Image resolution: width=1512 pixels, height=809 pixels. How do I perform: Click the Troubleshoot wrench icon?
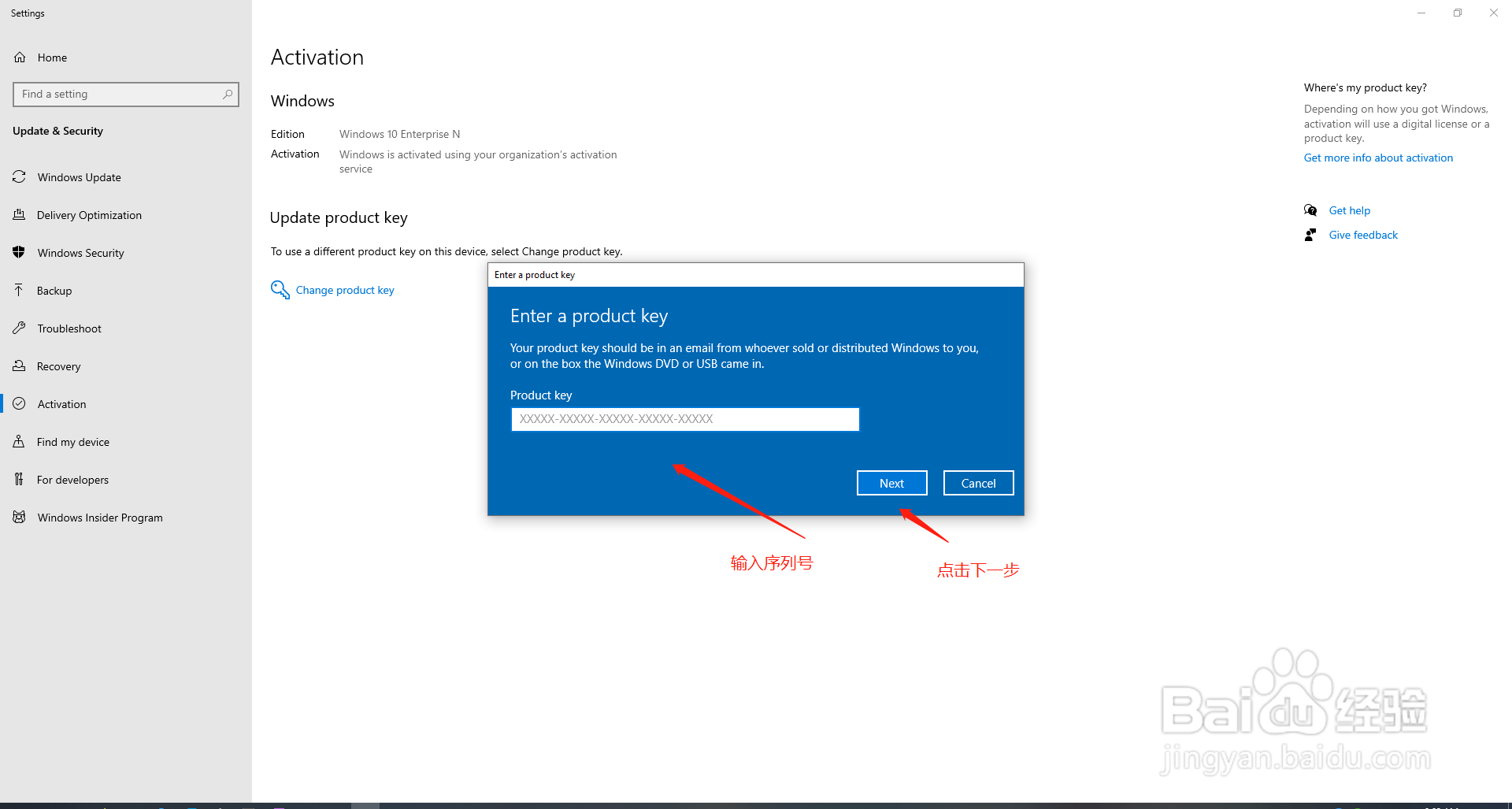pyautogui.click(x=19, y=328)
